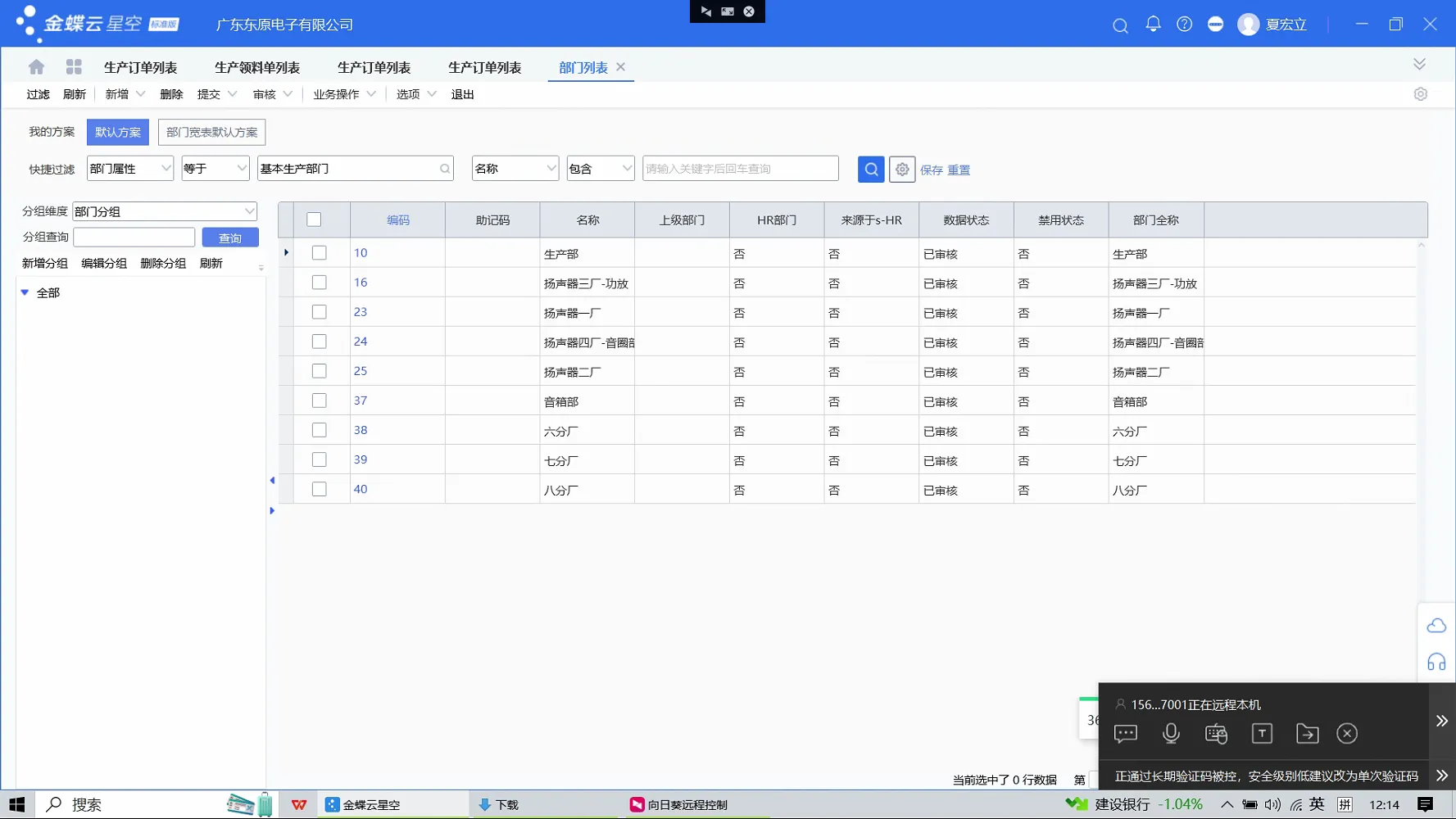Image resolution: width=1456 pixels, height=819 pixels.
Task: Open the cloud icon on right sidebar
Action: 1436,627
